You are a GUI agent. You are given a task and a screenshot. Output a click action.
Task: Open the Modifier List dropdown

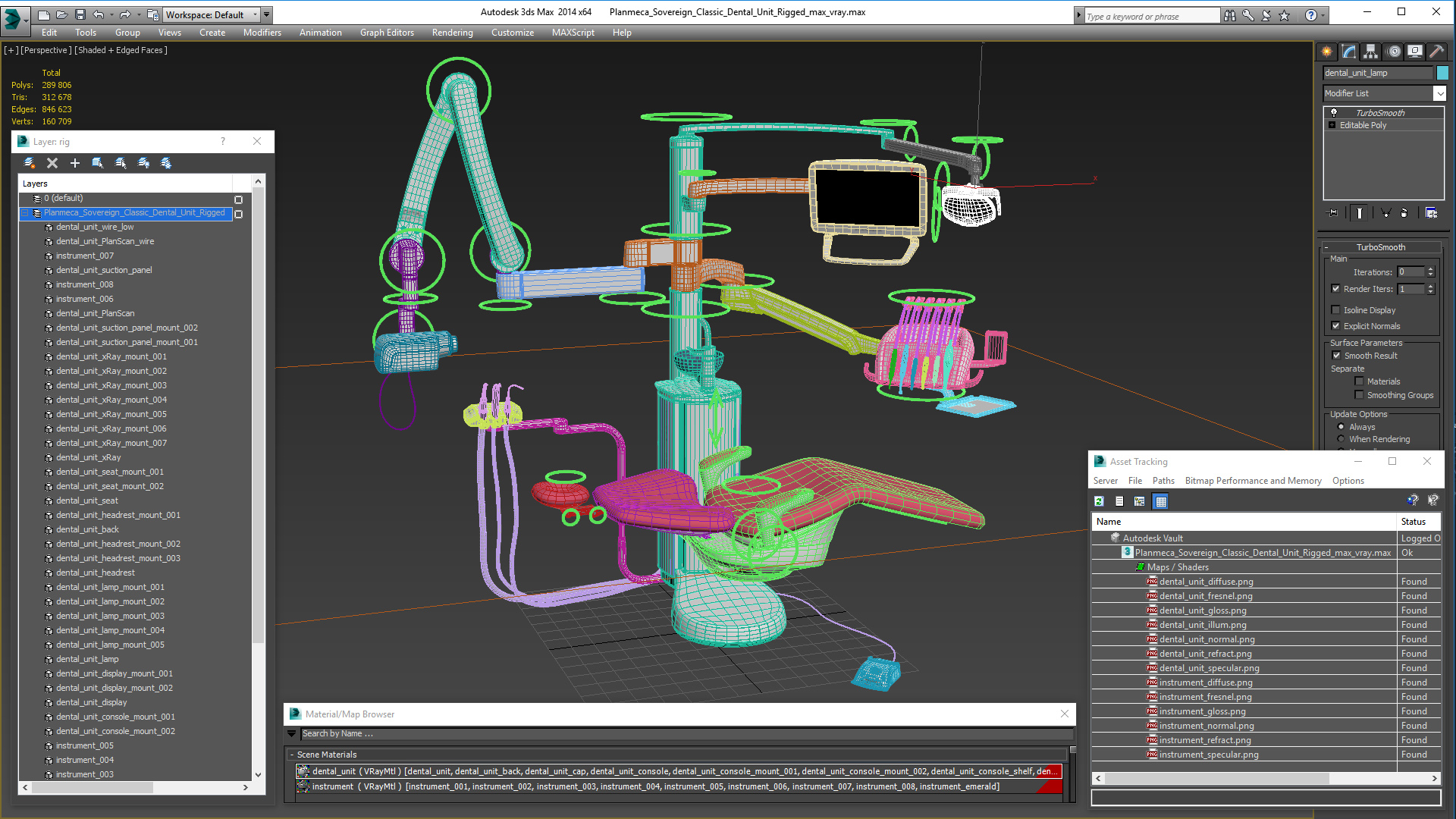[1439, 93]
